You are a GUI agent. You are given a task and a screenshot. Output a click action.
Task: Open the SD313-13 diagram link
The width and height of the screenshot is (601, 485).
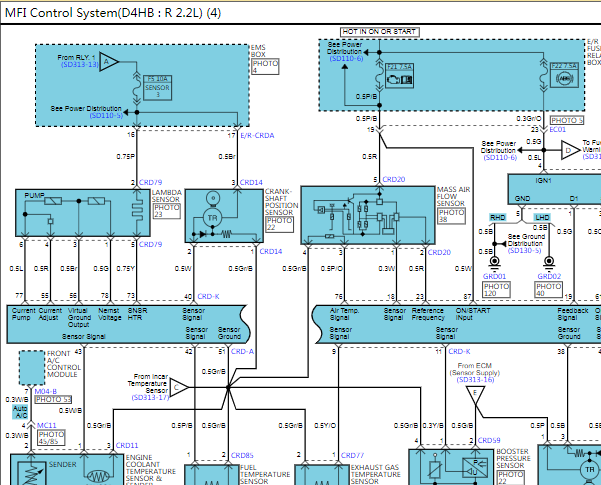[x=79, y=64]
